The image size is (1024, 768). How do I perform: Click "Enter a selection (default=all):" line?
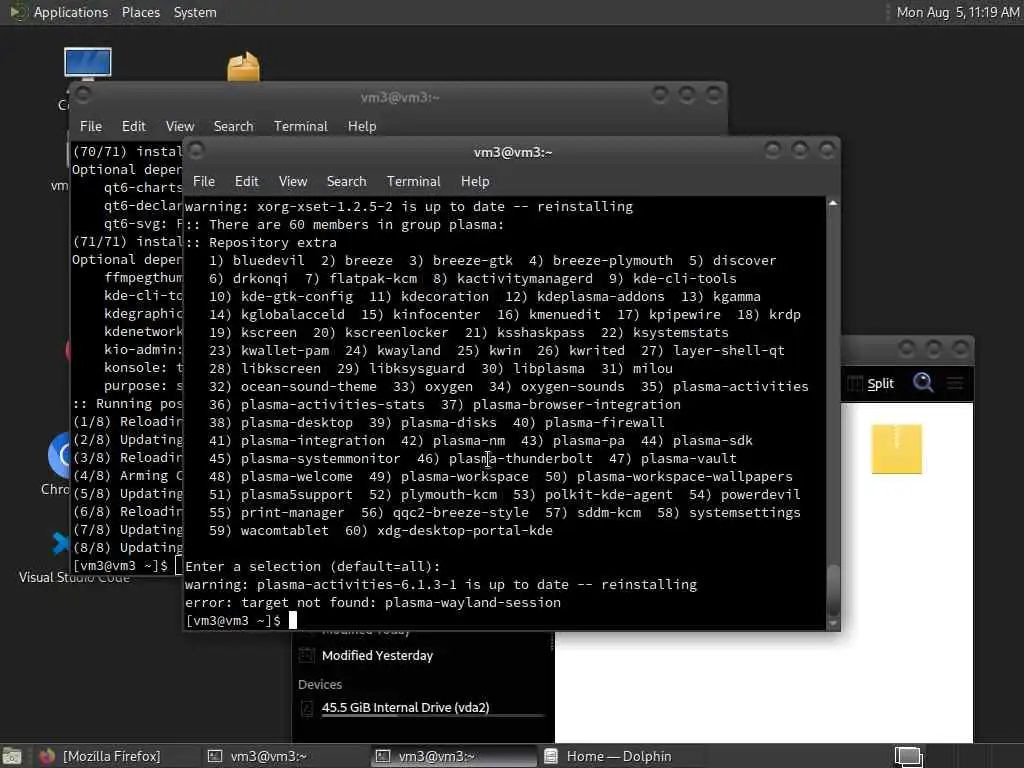click(313, 567)
